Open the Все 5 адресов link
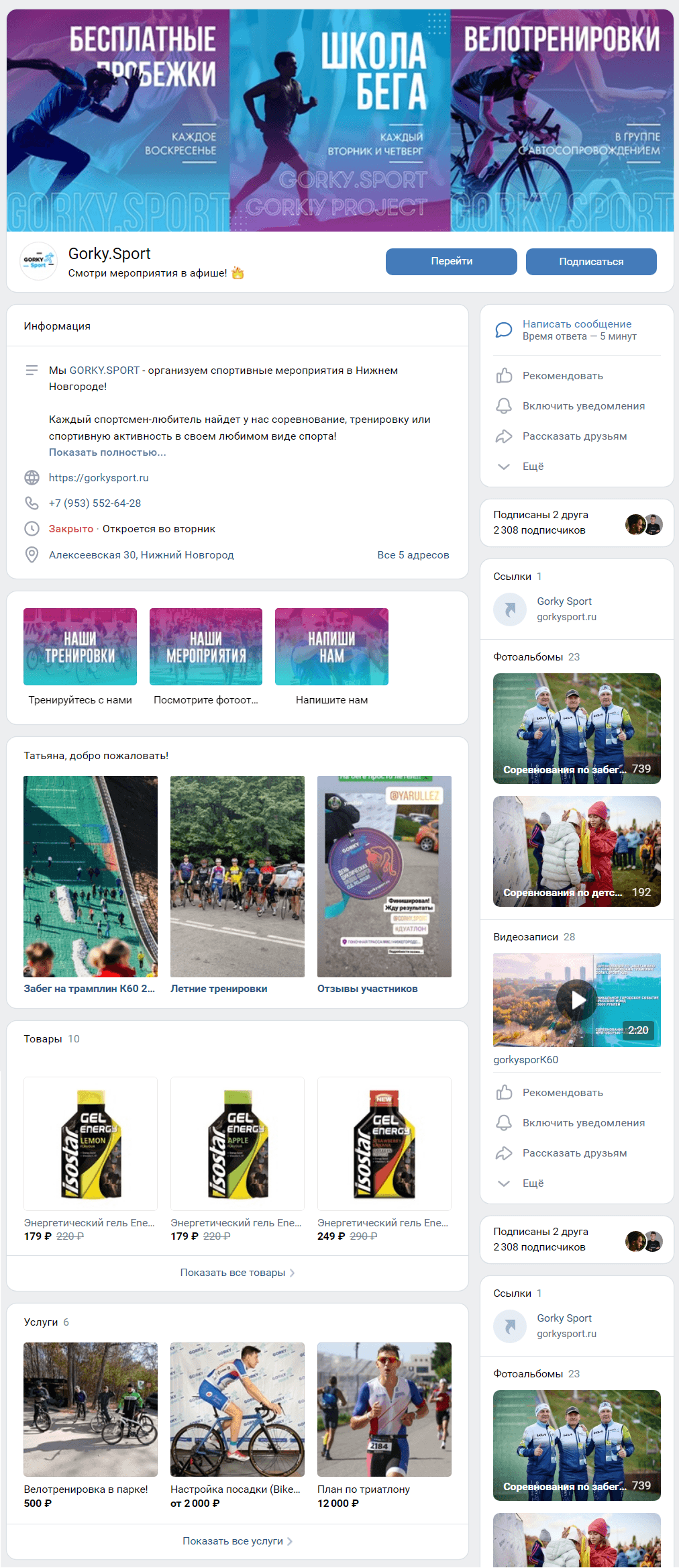The height and width of the screenshot is (1568, 679). pyautogui.click(x=413, y=555)
